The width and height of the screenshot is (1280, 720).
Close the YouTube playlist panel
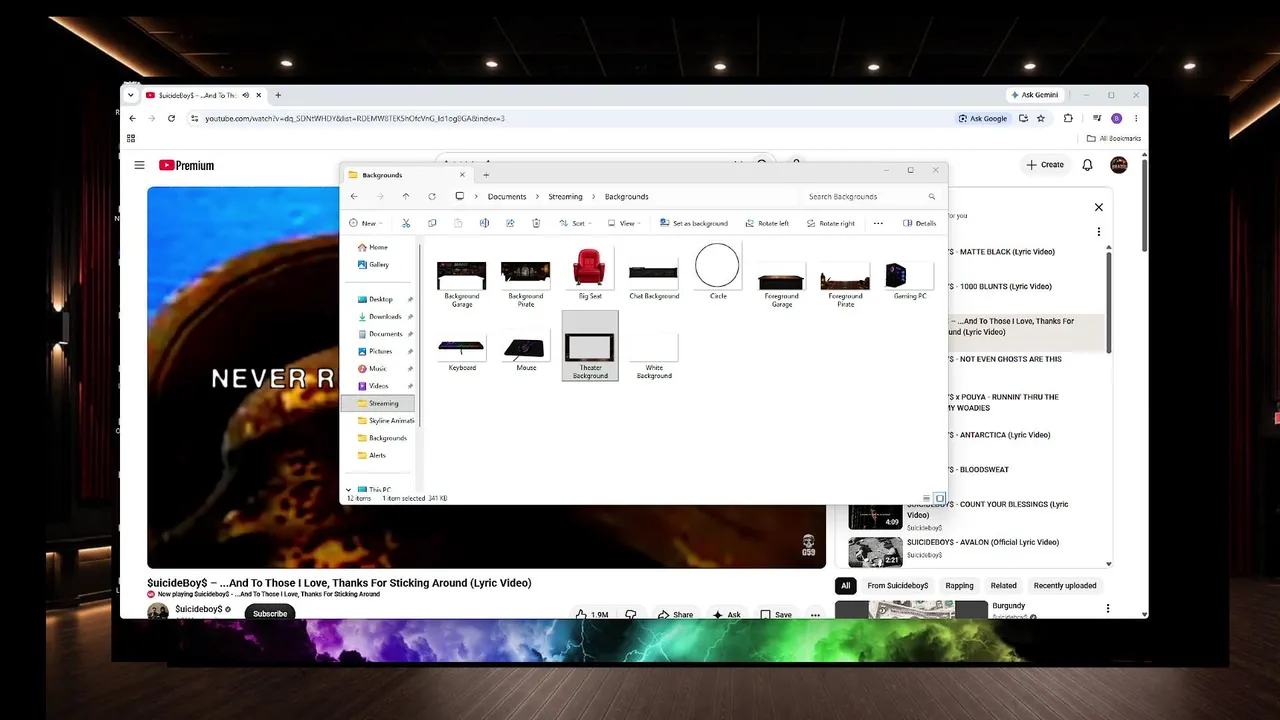point(1098,207)
